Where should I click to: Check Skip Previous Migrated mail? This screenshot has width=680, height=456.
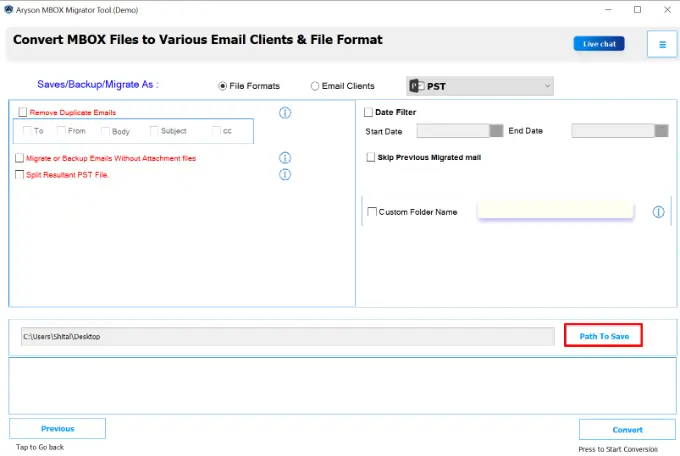(x=370, y=157)
